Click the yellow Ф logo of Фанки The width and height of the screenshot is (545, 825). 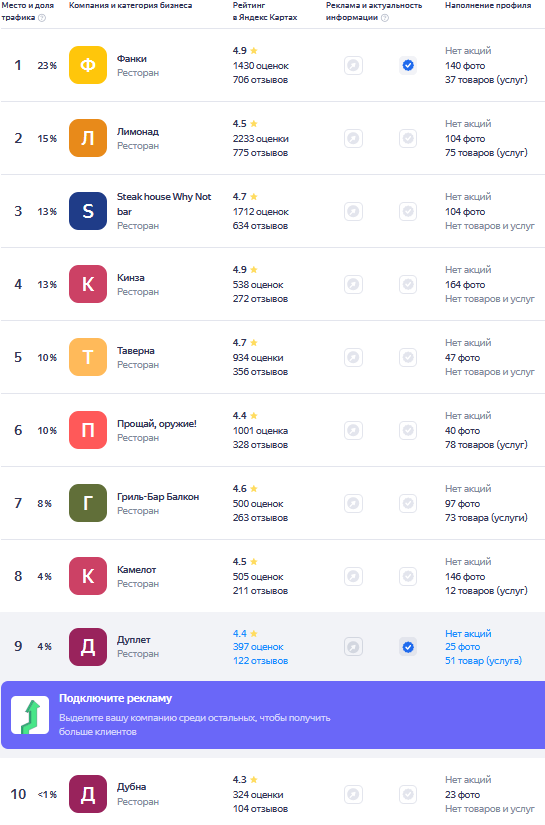click(x=88, y=65)
